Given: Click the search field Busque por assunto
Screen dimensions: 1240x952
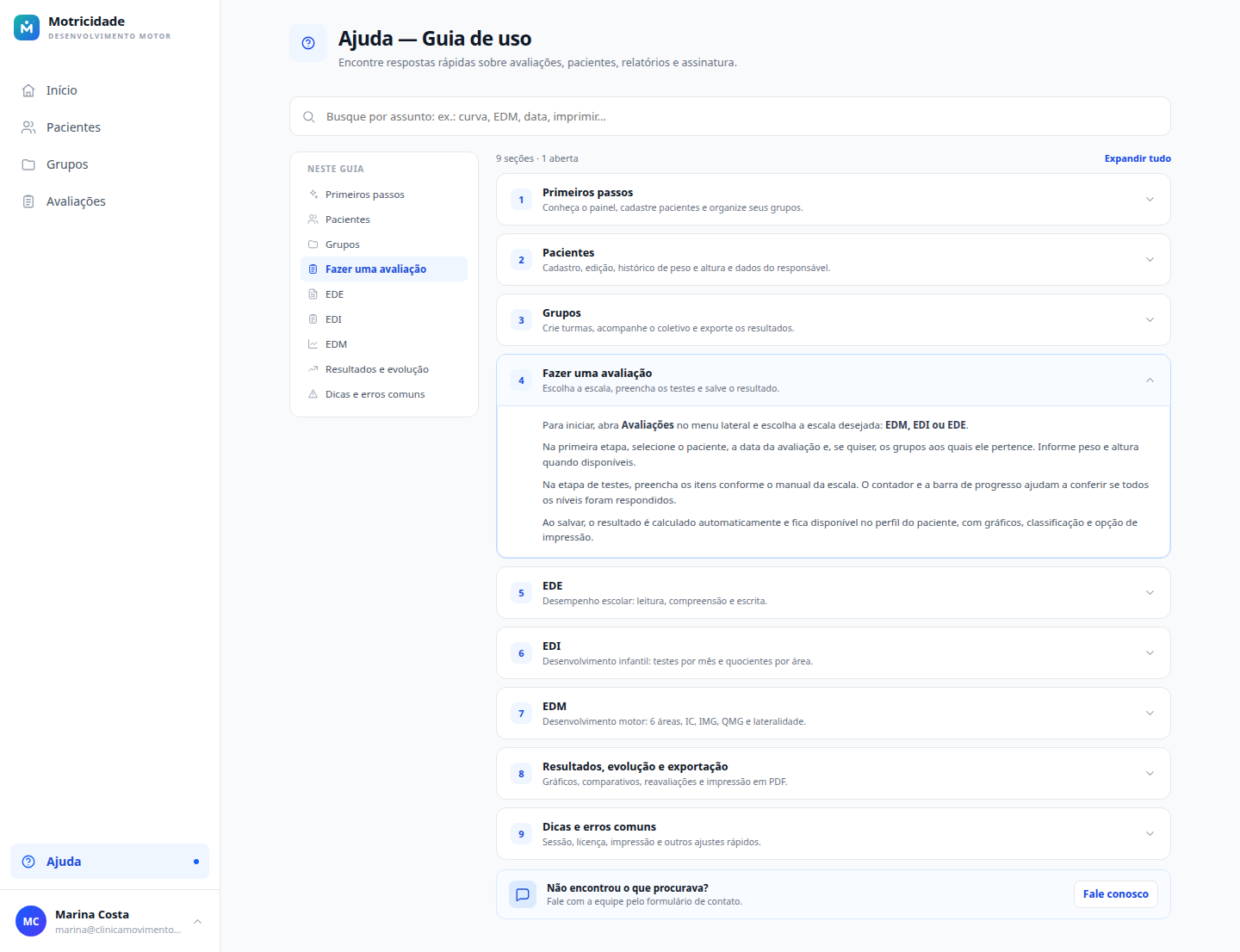Looking at the screenshot, I should point(730,116).
